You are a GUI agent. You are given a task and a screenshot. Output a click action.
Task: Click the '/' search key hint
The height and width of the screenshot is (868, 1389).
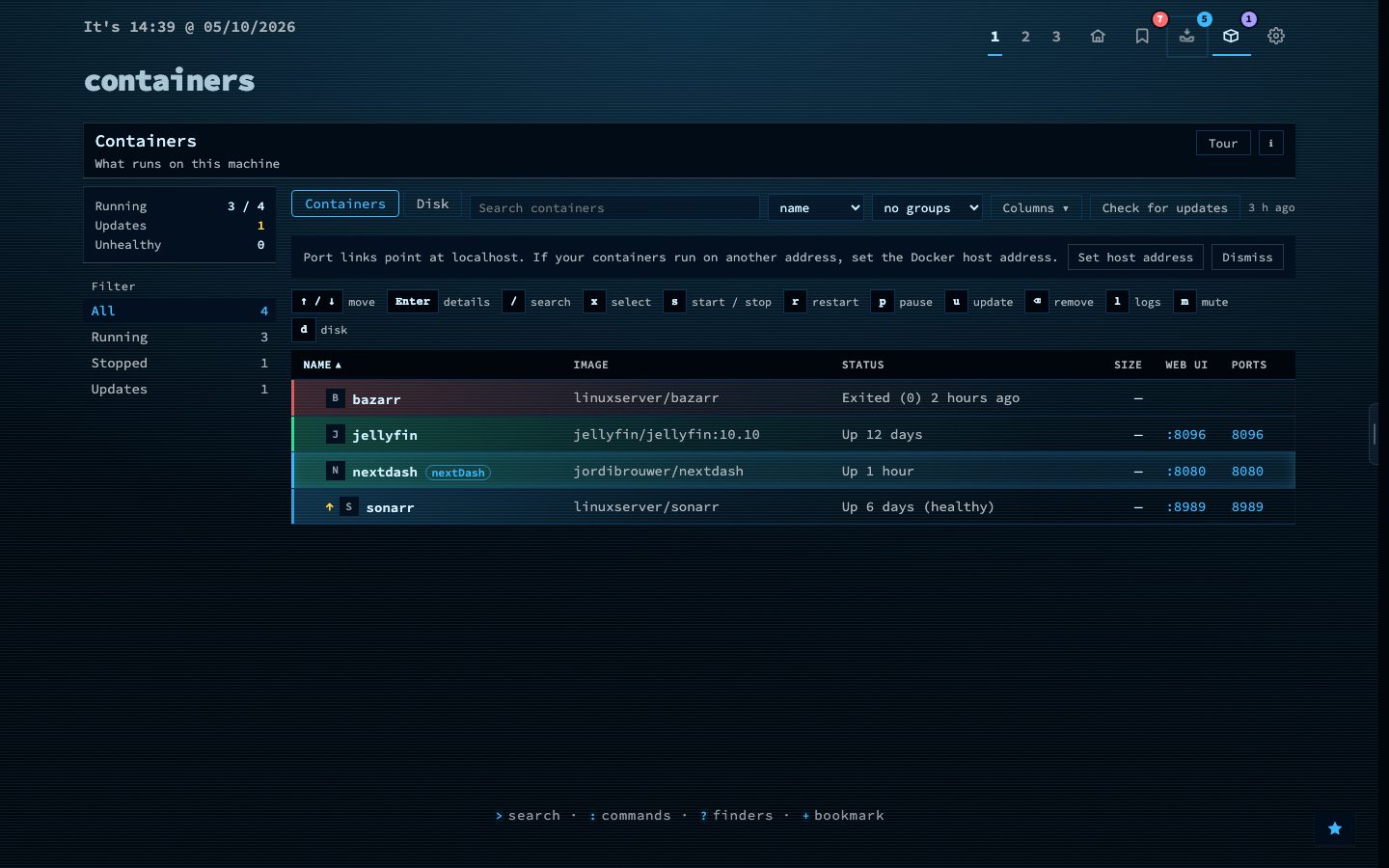[x=513, y=302]
